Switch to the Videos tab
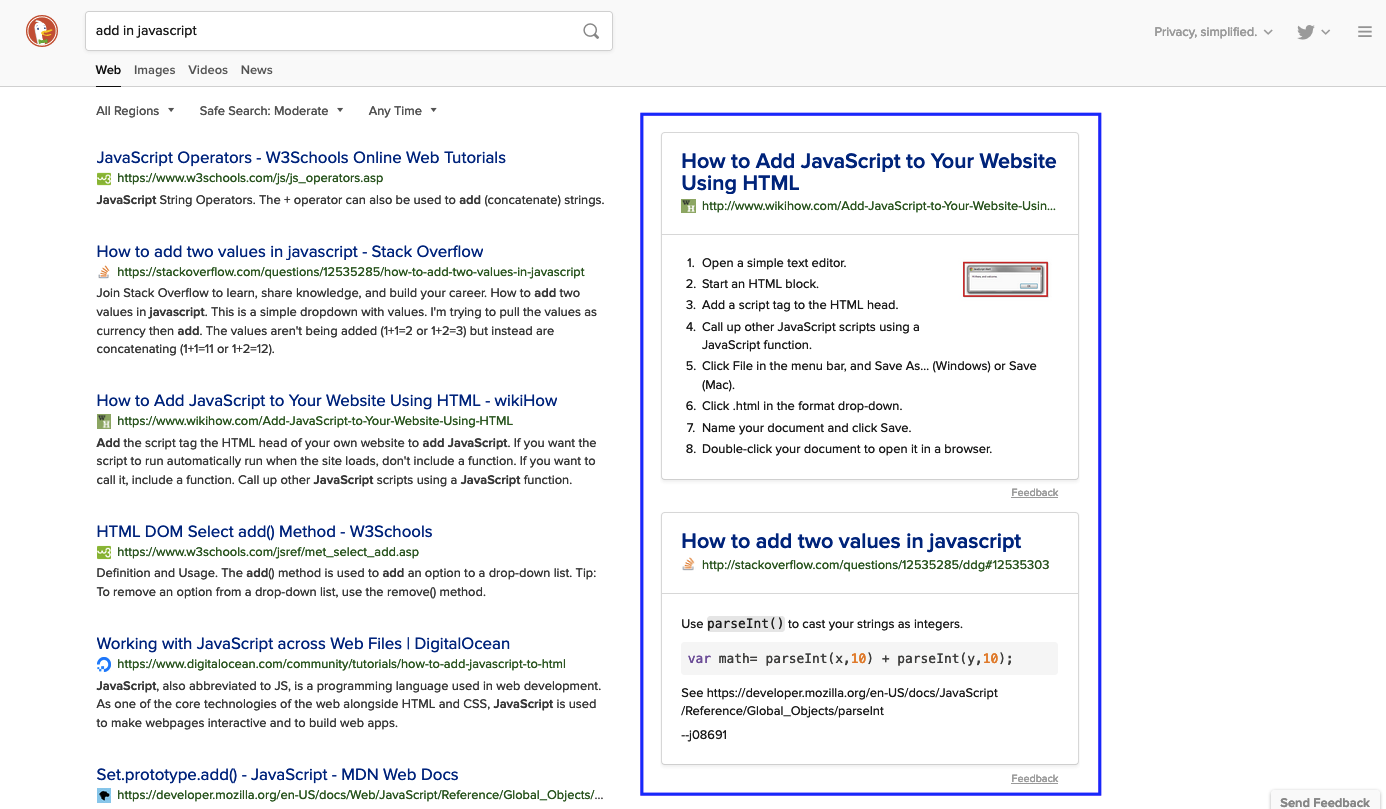 (x=208, y=70)
